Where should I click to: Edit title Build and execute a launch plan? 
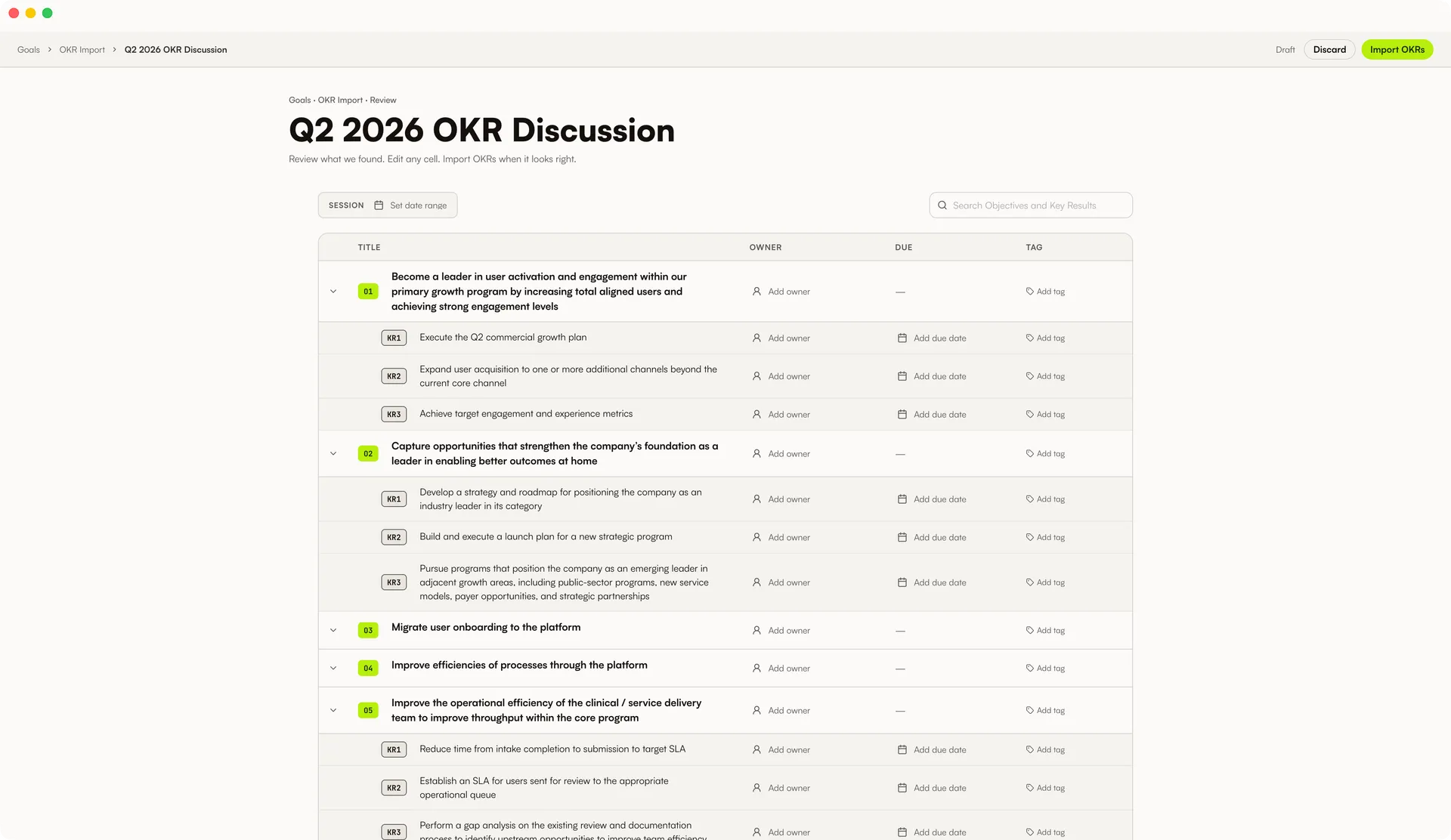[546, 537]
